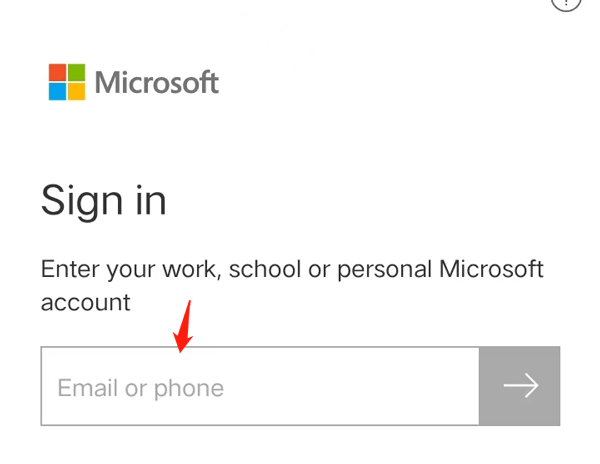600x464 pixels.
Task: Click the gray Microsoft wordmark text
Action: coord(157,82)
